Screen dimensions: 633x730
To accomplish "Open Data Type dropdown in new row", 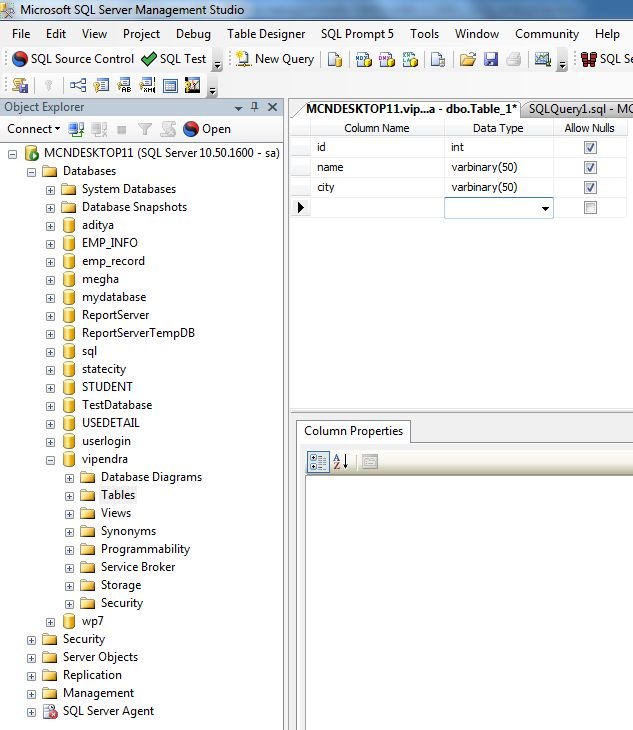I will (x=545, y=208).
